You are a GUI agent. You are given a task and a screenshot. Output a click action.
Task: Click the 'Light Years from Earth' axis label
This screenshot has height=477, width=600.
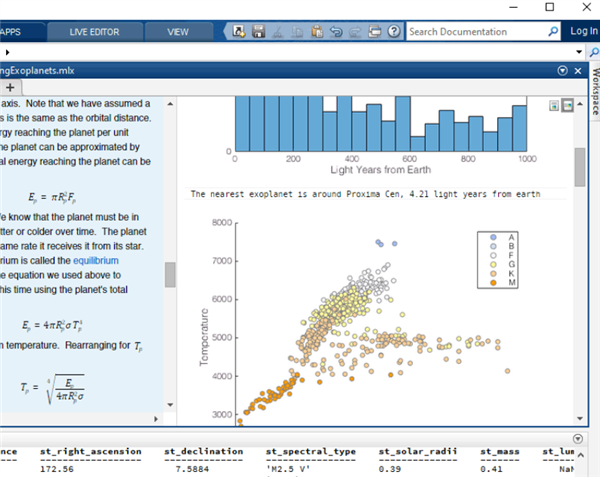pos(381,170)
